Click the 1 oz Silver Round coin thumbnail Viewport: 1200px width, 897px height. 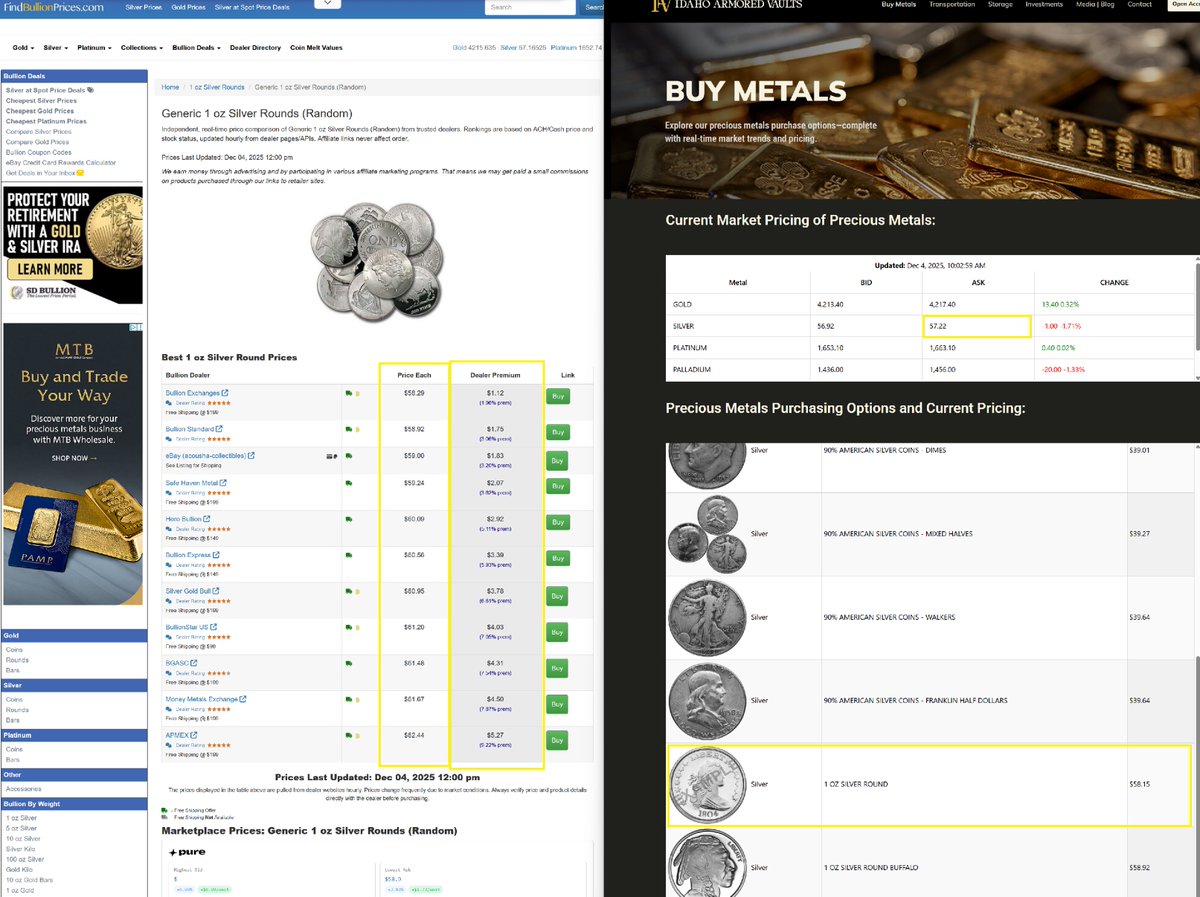(x=706, y=786)
